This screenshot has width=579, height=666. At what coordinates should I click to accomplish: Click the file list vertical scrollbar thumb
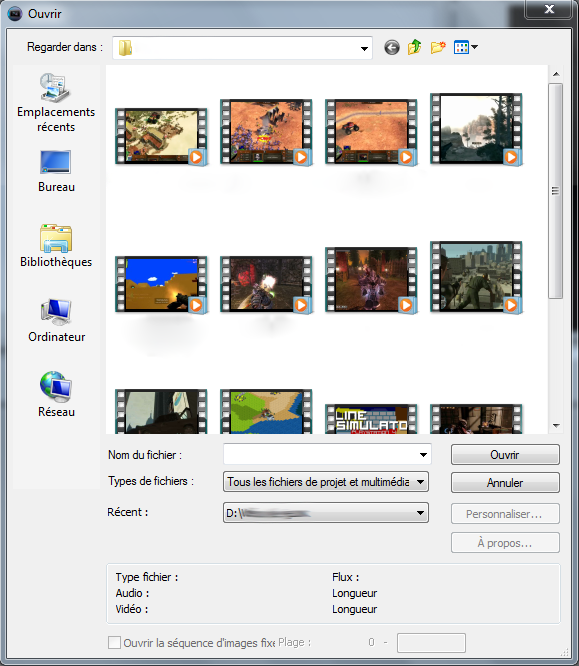click(556, 191)
